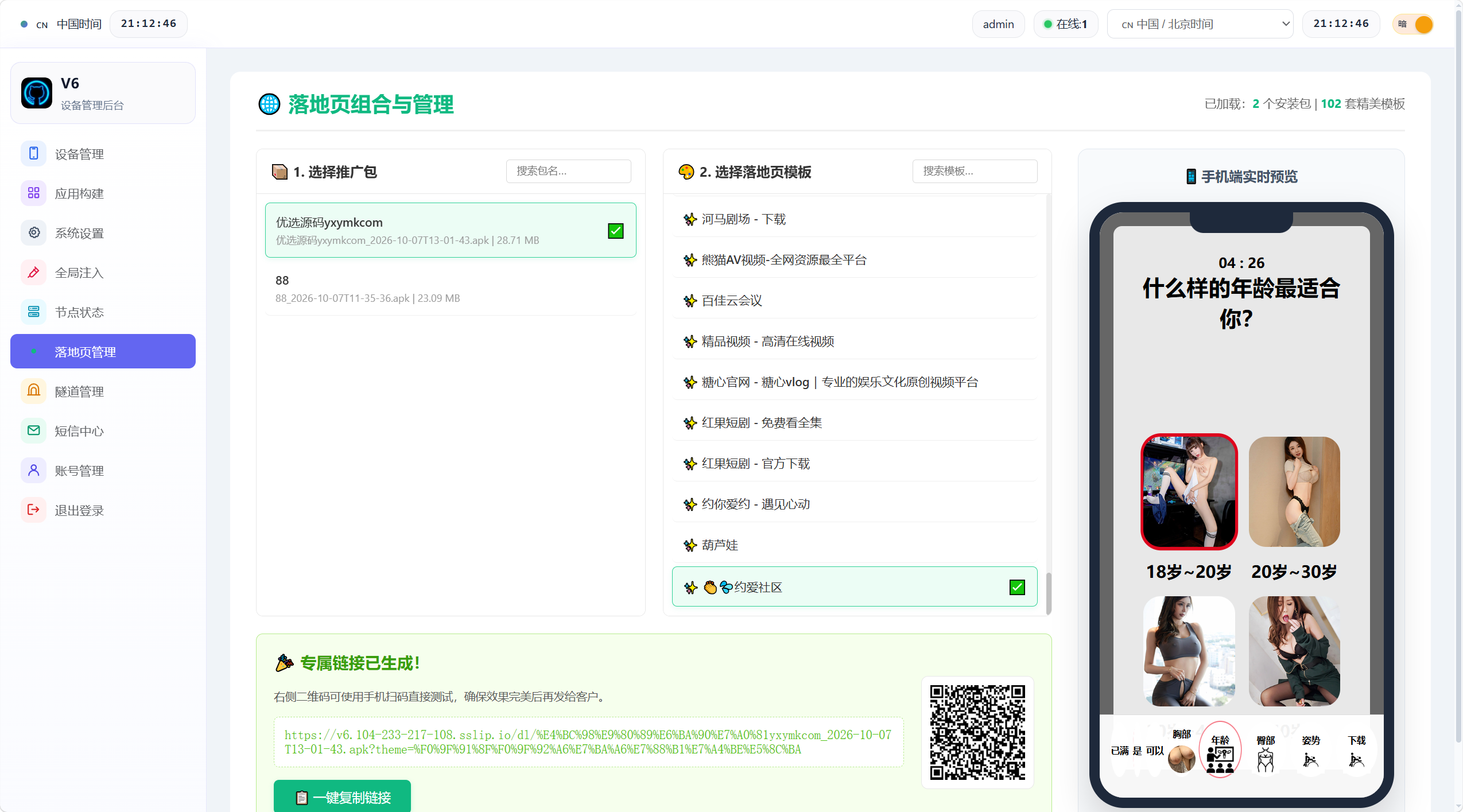Choose the 熊猫AV视频-全网资源最全平台 template
This screenshot has width=1463, height=812.
pos(855,260)
